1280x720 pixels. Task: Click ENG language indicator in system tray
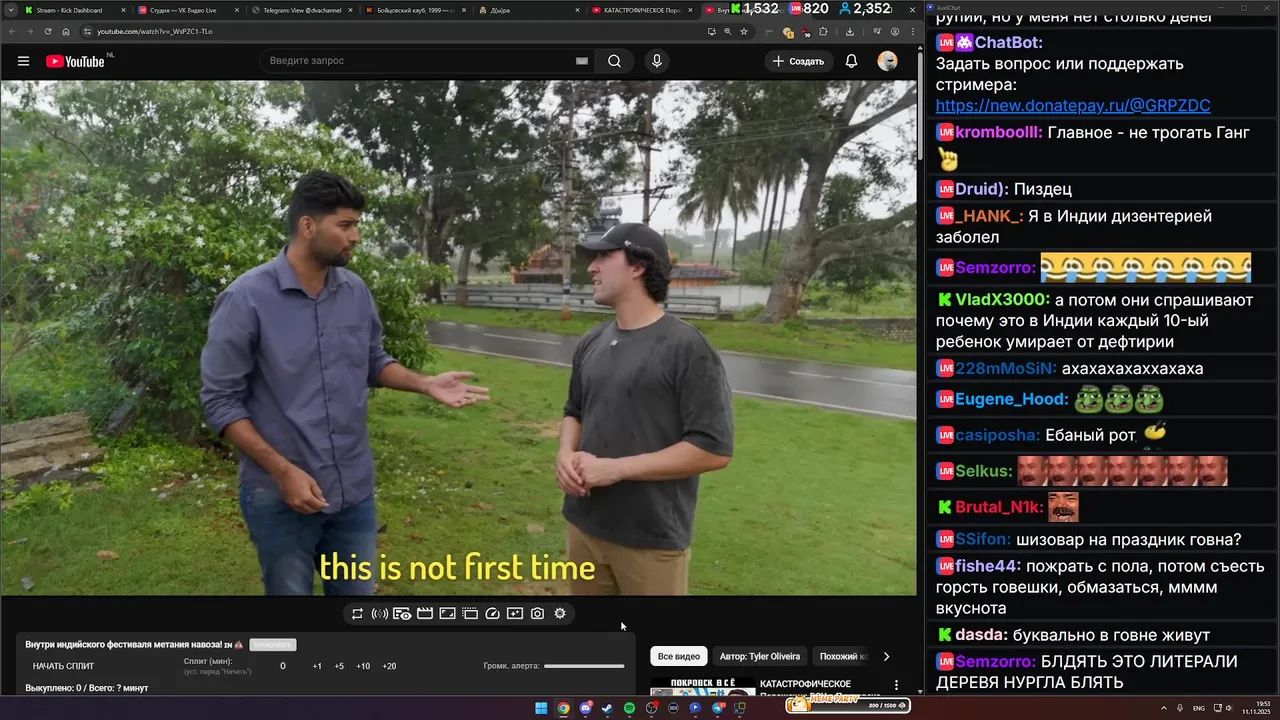1199,708
